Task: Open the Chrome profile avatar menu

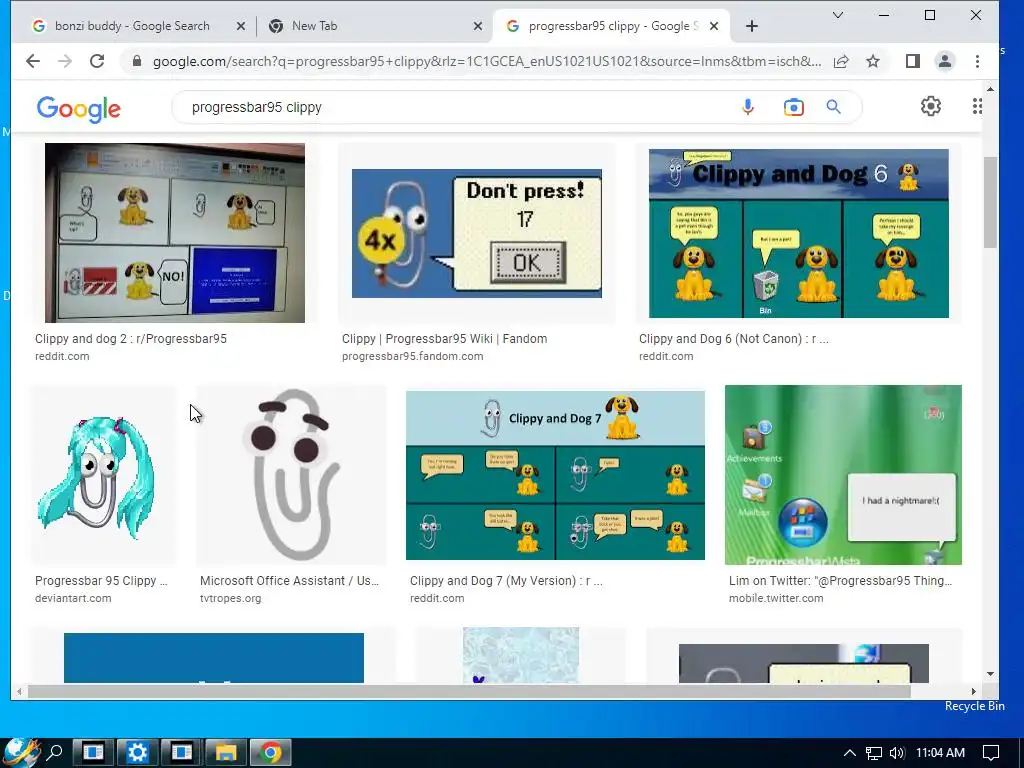Action: pos(944,61)
